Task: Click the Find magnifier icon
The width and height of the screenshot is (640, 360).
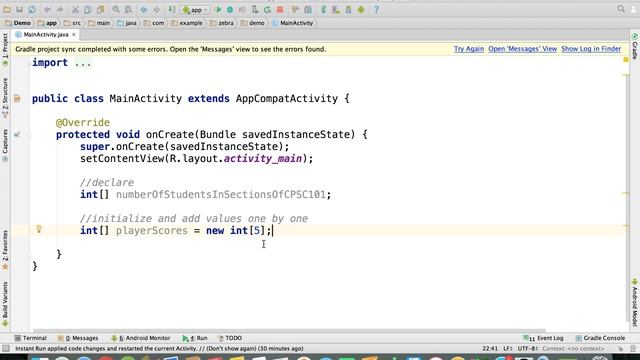Action: [x=116, y=9]
